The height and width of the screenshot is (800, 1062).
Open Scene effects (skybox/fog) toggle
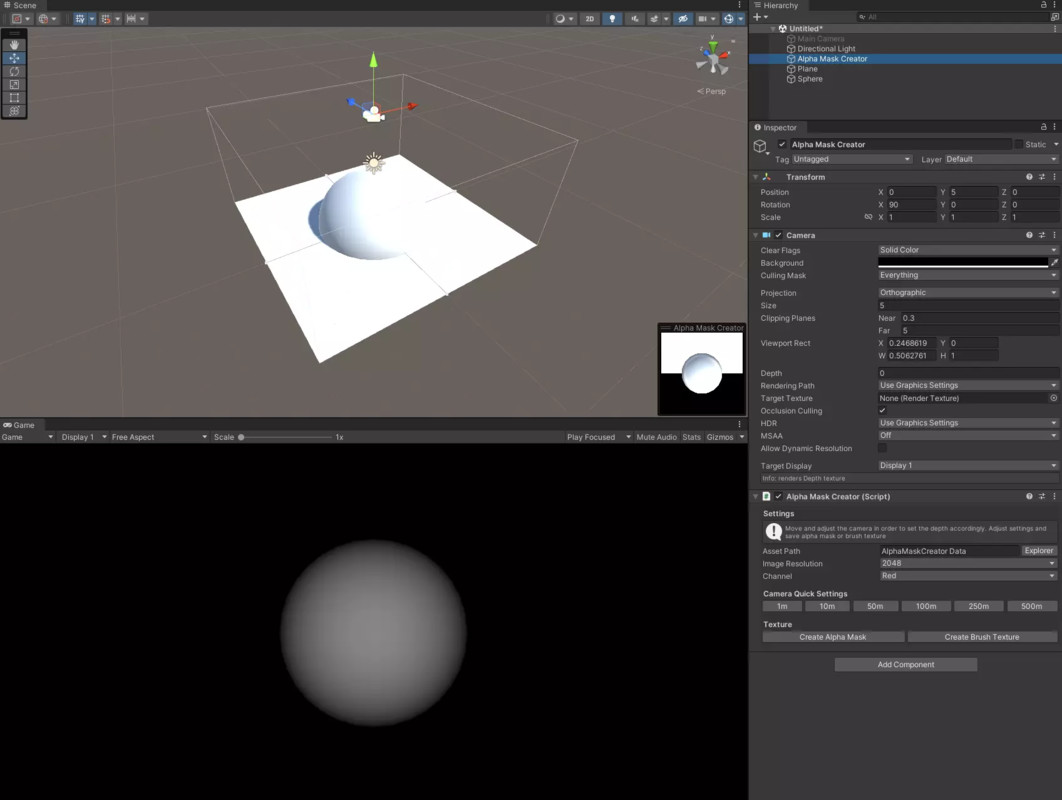(x=654, y=19)
